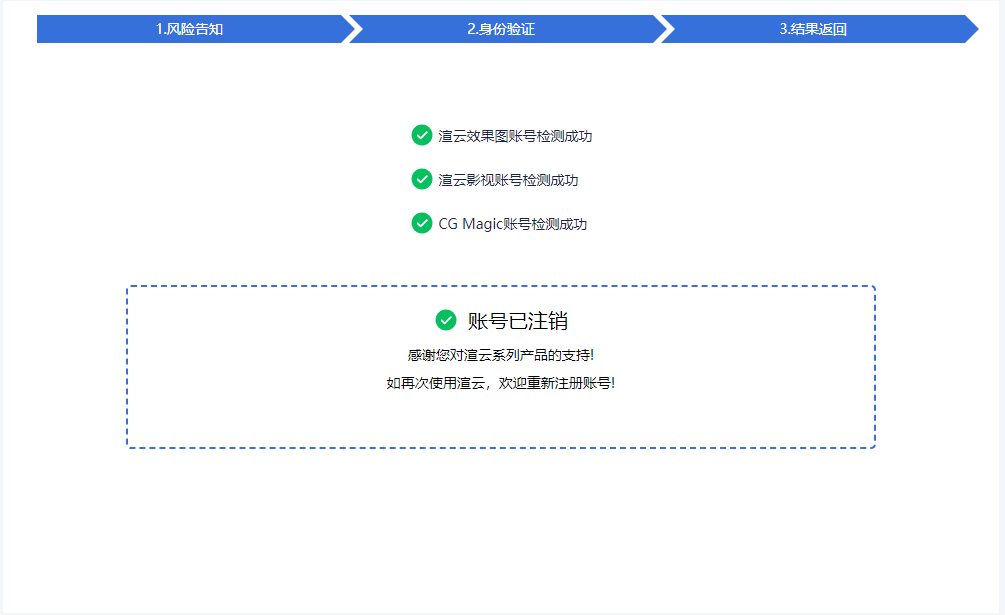The height and width of the screenshot is (615, 1005).
Task: Click the number 3 in the final step label
Action: [x=783, y=29]
